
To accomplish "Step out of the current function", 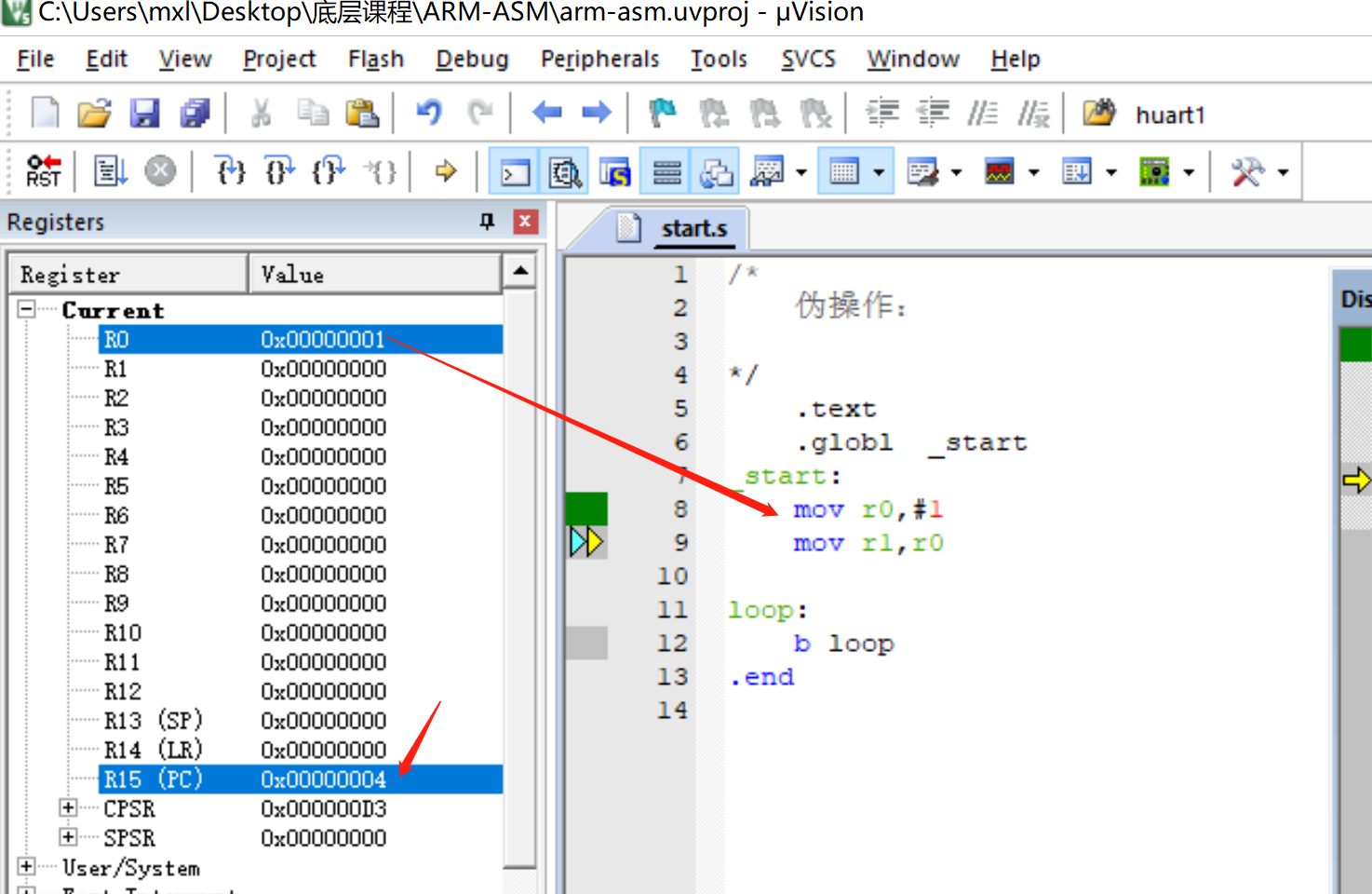I will [x=330, y=171].
